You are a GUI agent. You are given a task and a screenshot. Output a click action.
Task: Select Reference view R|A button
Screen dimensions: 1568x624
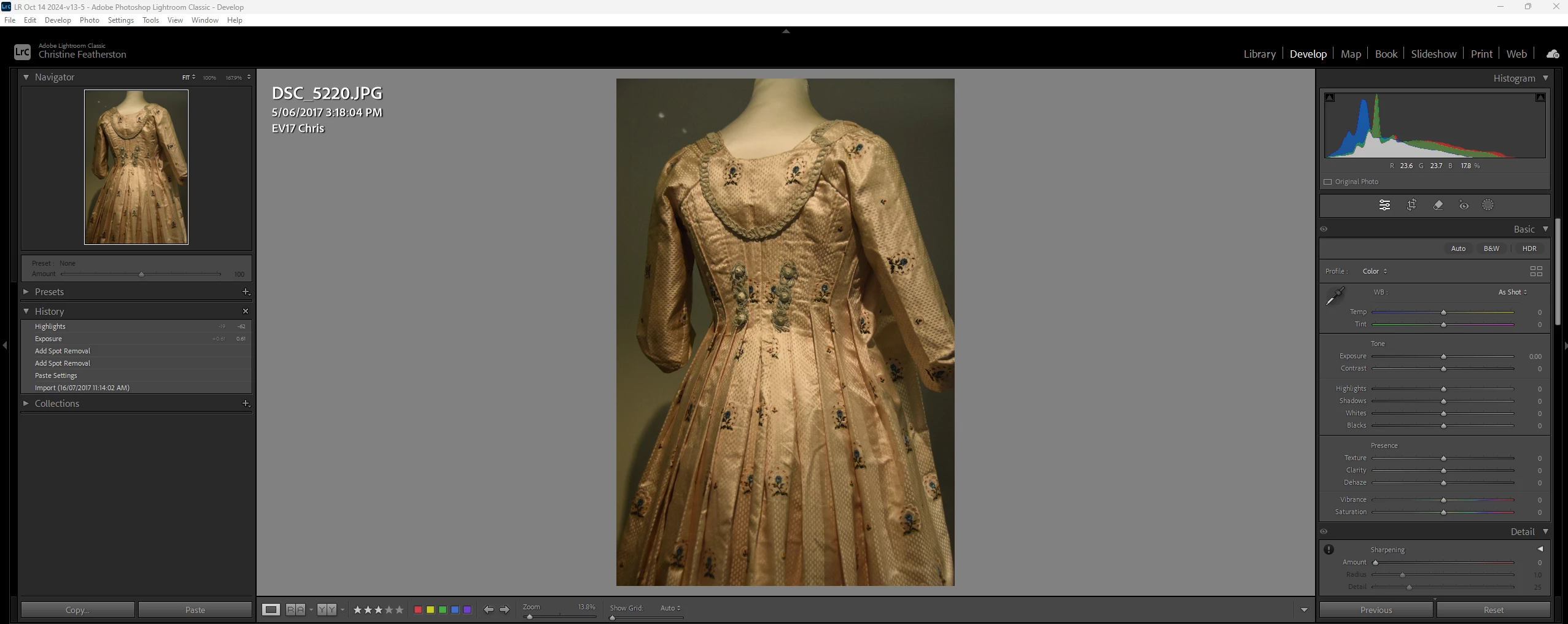tap(295, 609)
